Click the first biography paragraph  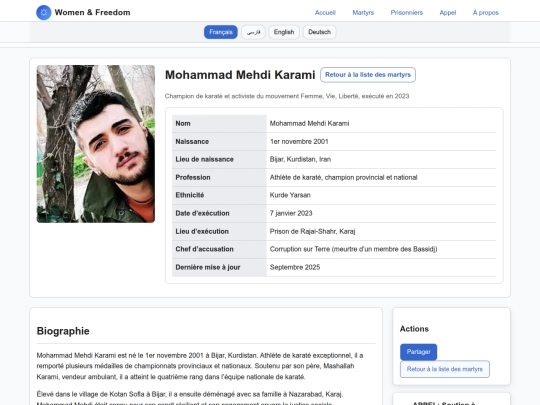point(200,366)
